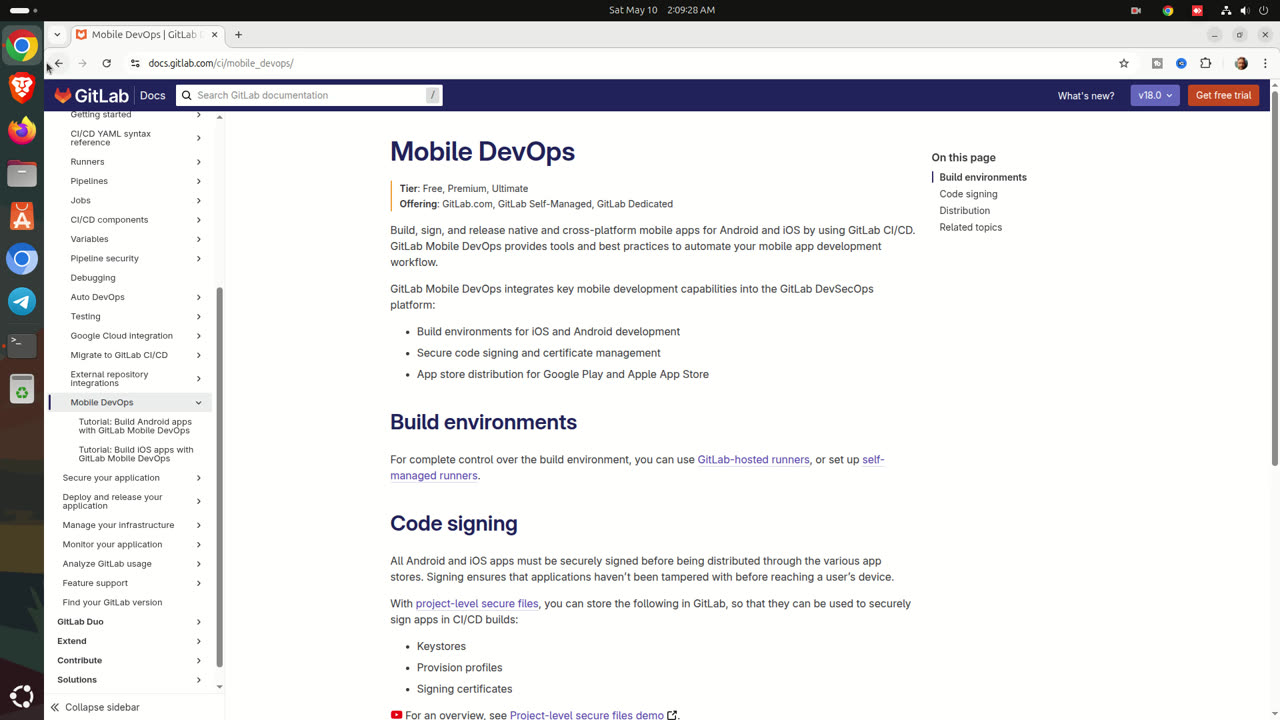Open Trash from the dock
This screenshot has height=720, width=1280.
click(x=22, y=388)
